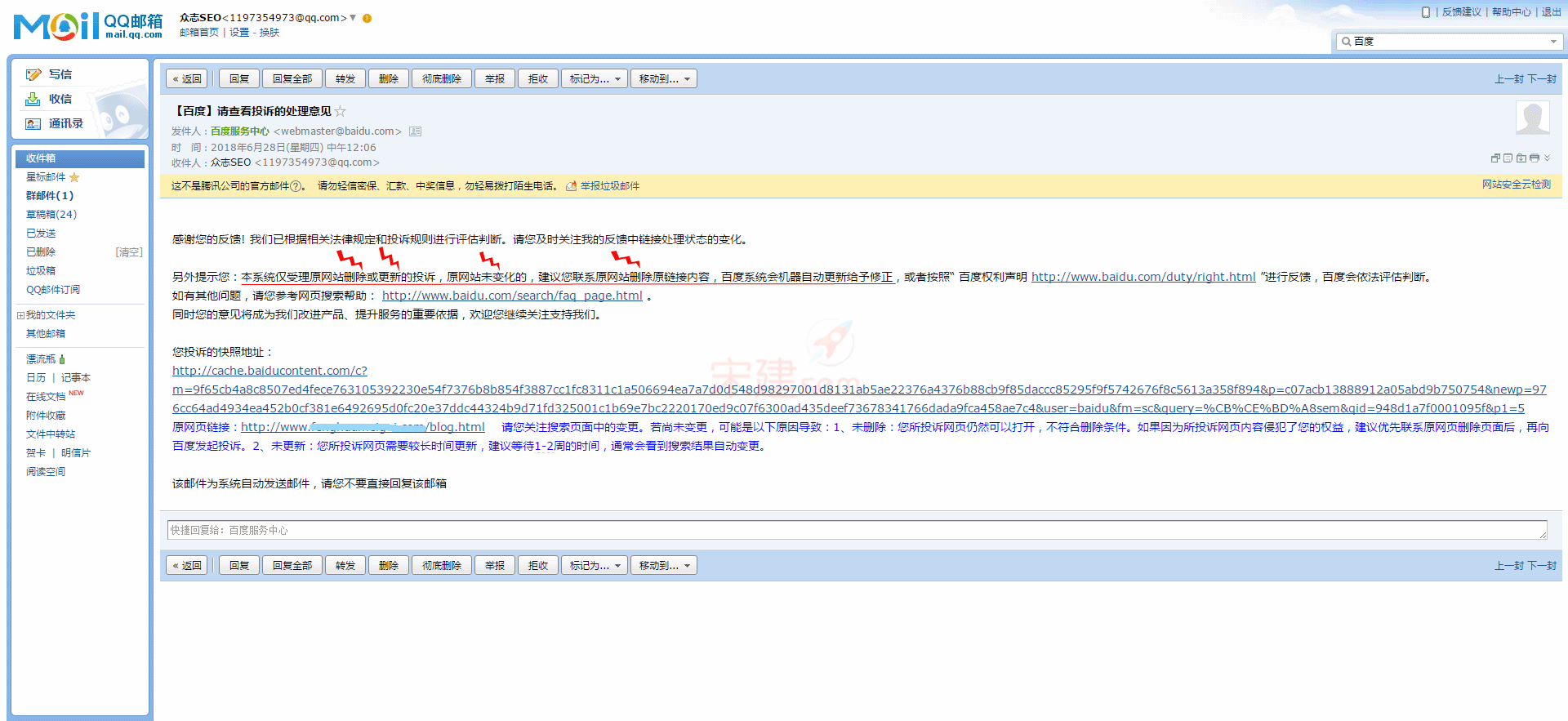Screen dimensions: 1568x721
Task: Star this email using the subject star
Action: click(341, 111)
